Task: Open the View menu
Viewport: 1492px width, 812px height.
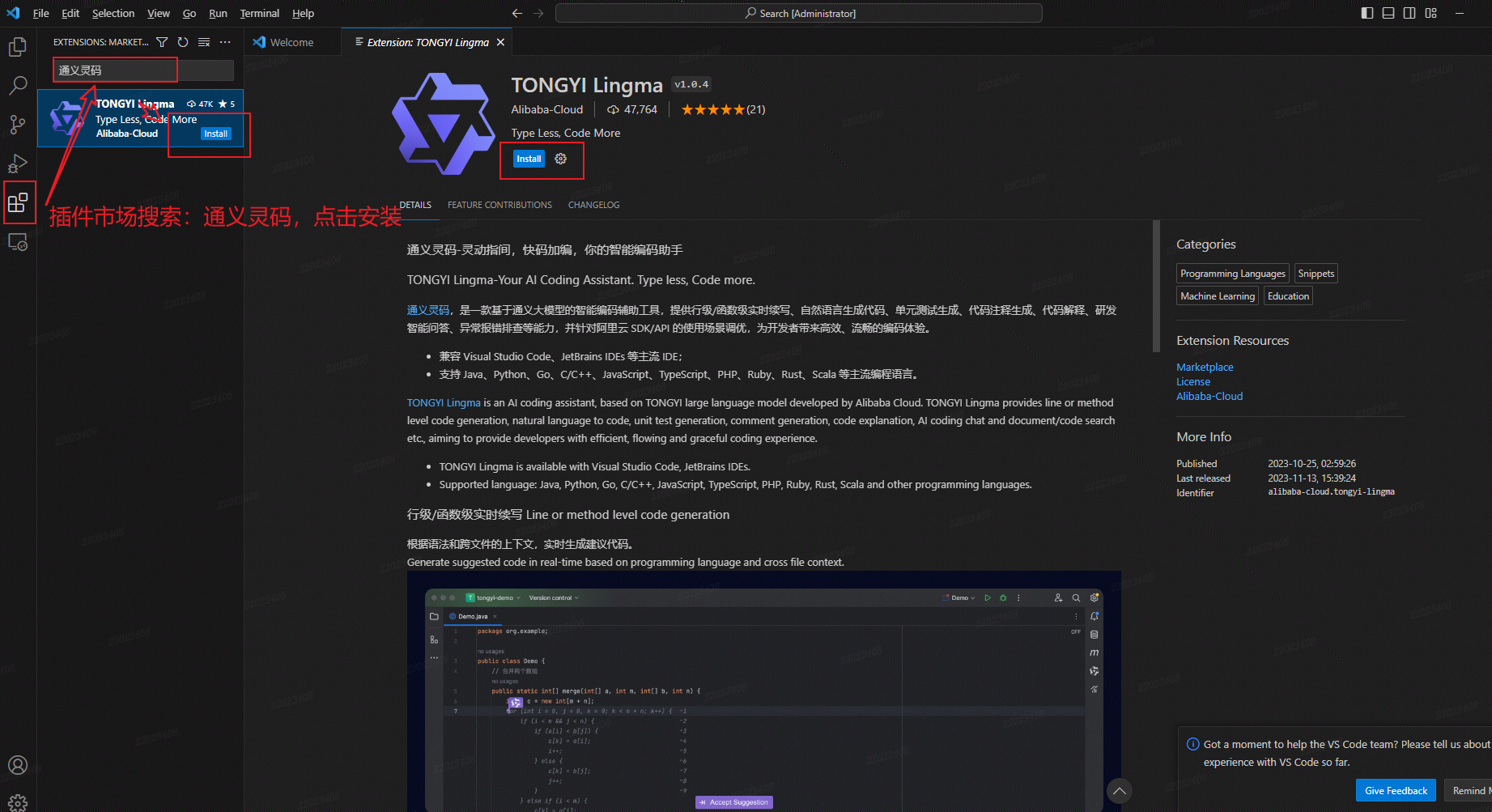Action: pyautogui.click(x=159, y=13)
